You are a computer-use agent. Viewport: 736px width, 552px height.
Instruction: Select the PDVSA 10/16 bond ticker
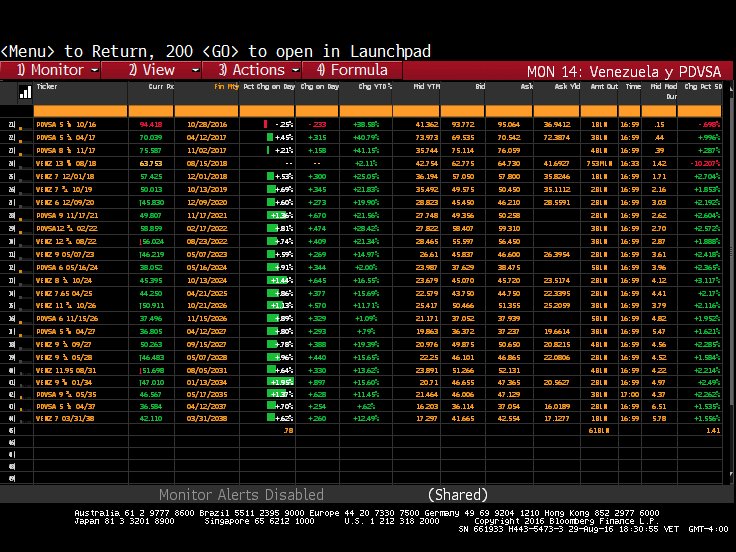[66, 124]
